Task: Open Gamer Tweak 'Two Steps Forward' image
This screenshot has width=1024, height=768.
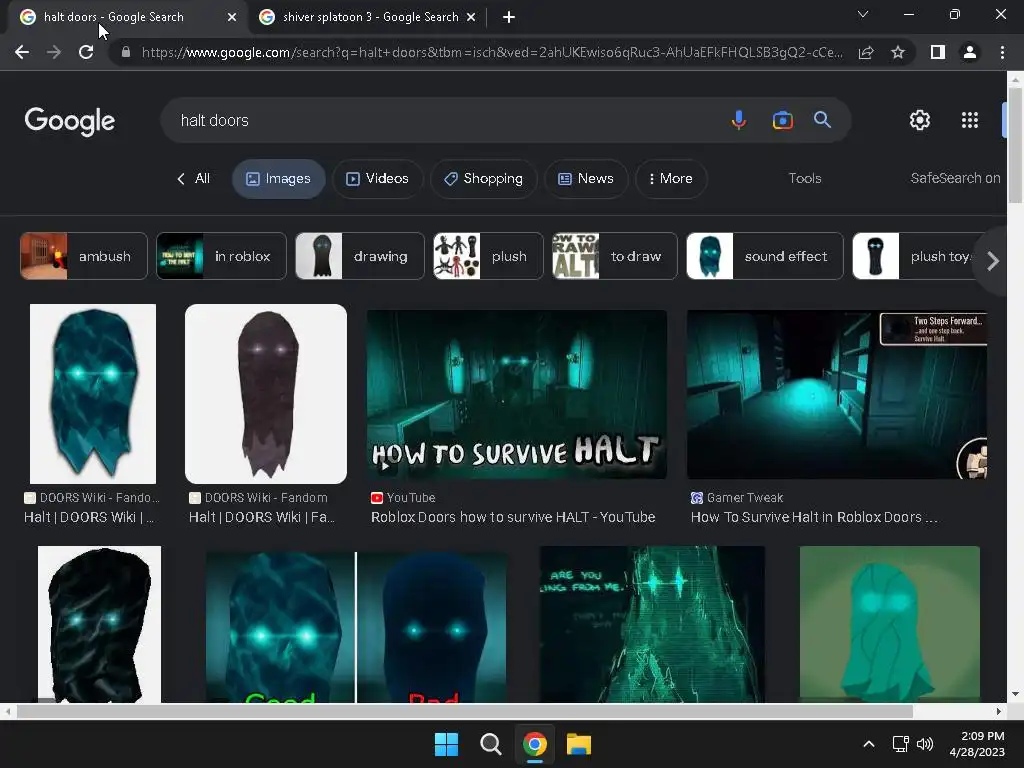Action: coord(837,394)
